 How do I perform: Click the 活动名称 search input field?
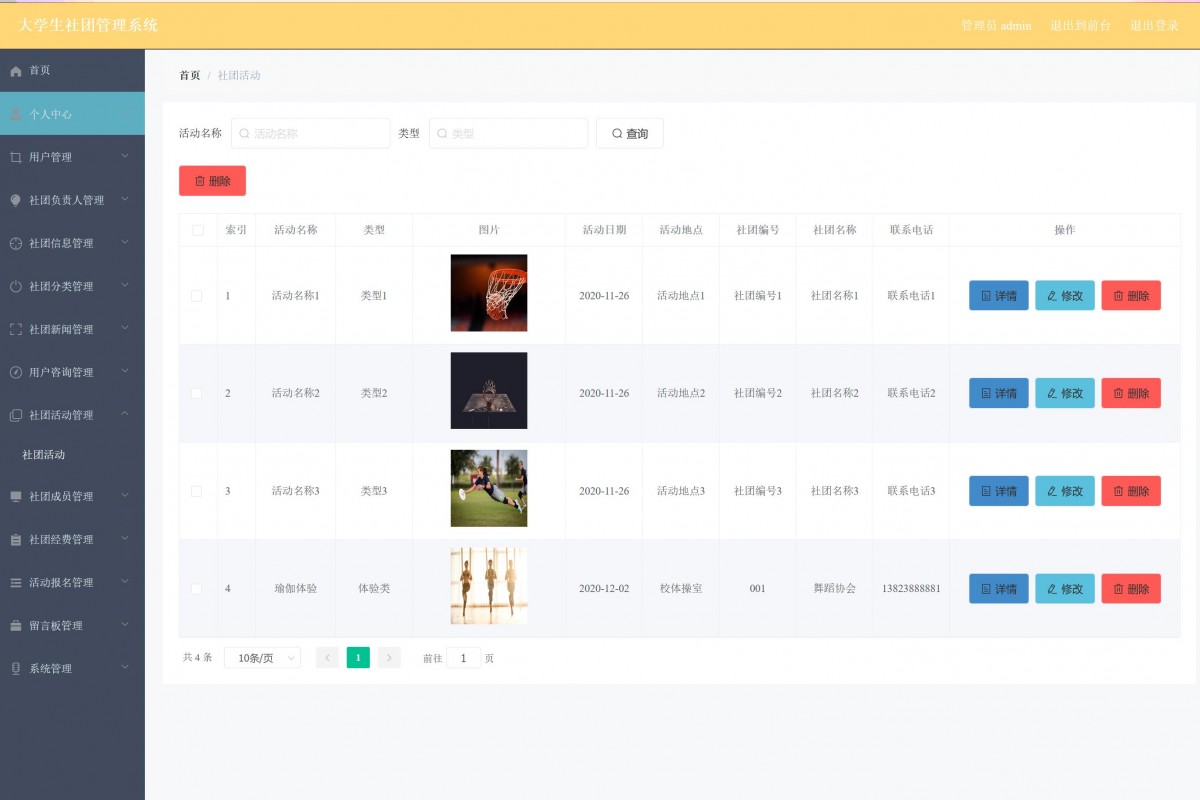coord(310,133)
